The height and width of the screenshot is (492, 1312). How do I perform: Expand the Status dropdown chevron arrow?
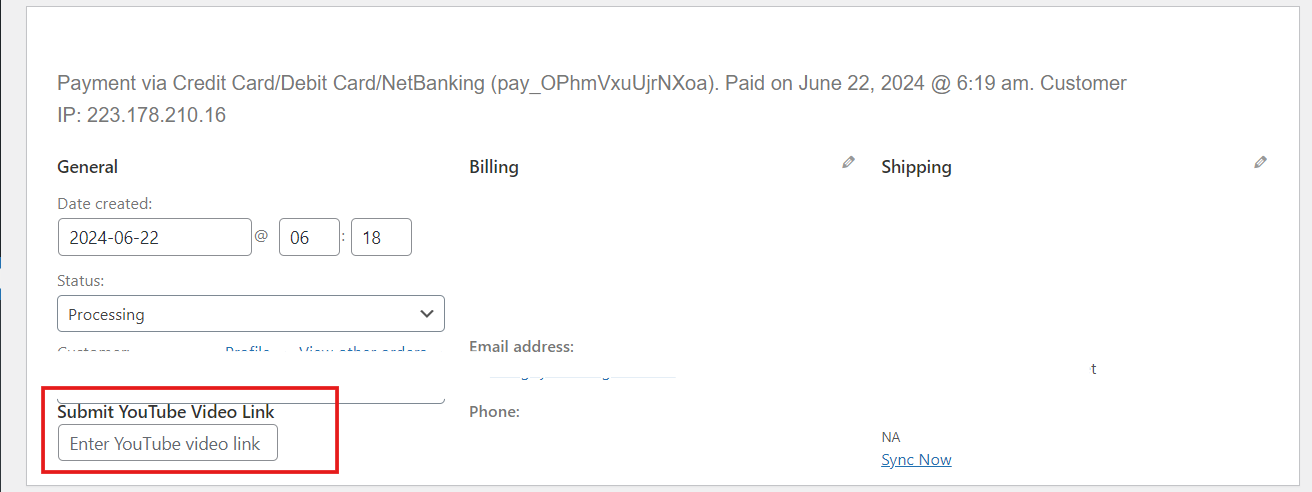pyautogui.click(x=427, y=314)
